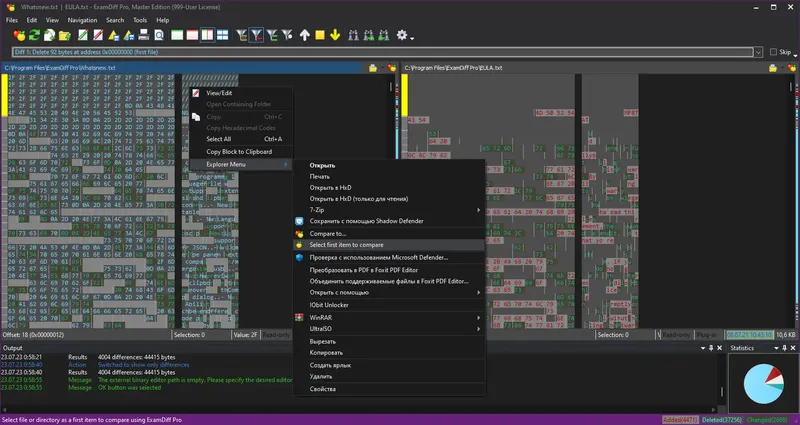Go to next difference with the yellow down arrow
800x425 pixels.
[335, 35]
